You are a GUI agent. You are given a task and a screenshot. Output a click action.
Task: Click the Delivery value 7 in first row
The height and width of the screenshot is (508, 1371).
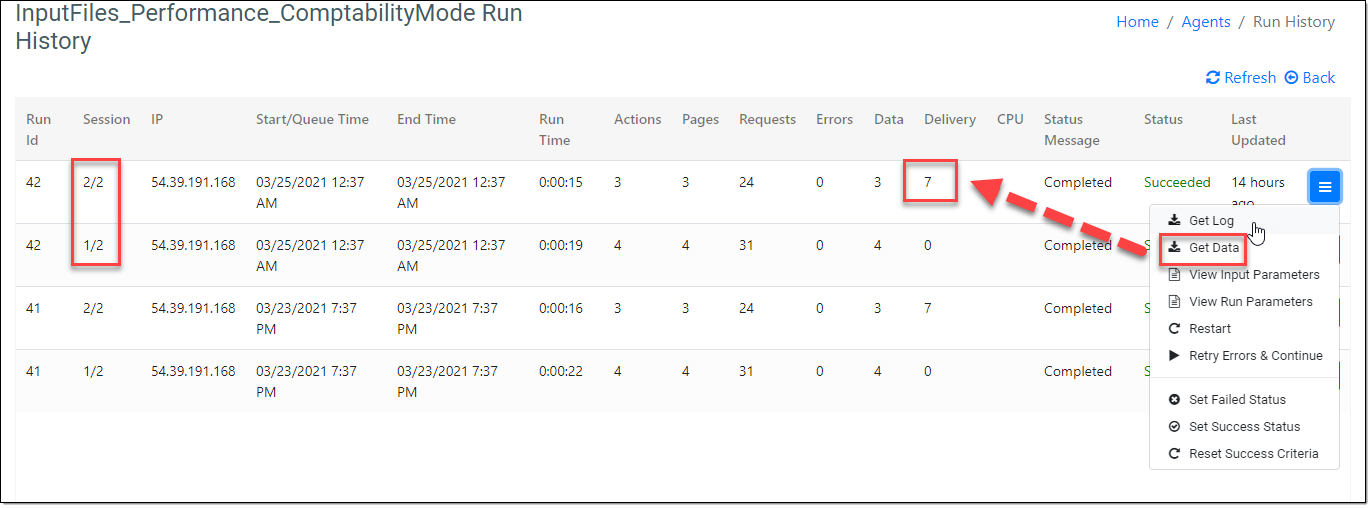click(928, 183)
